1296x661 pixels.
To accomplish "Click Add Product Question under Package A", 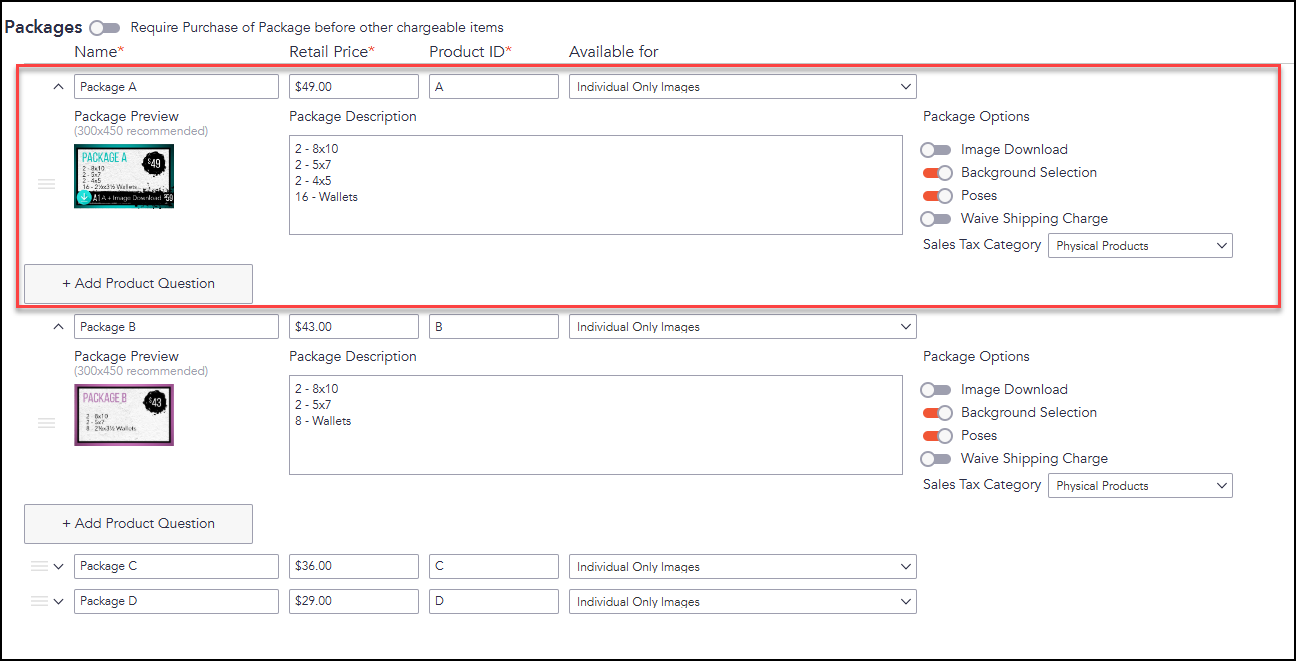I will [x=138, y=284].
